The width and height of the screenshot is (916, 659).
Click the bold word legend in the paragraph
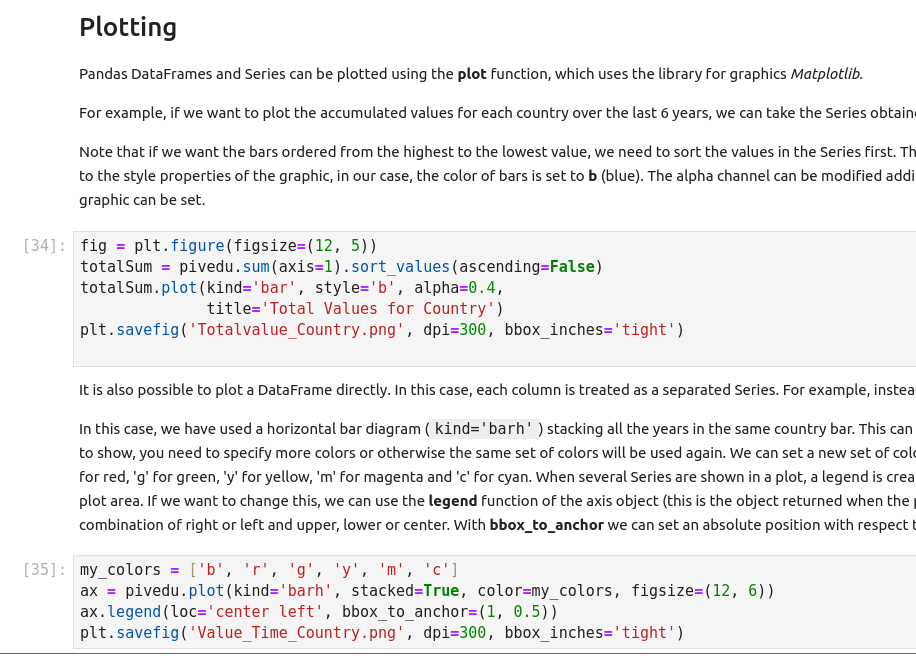coord(453,500)
